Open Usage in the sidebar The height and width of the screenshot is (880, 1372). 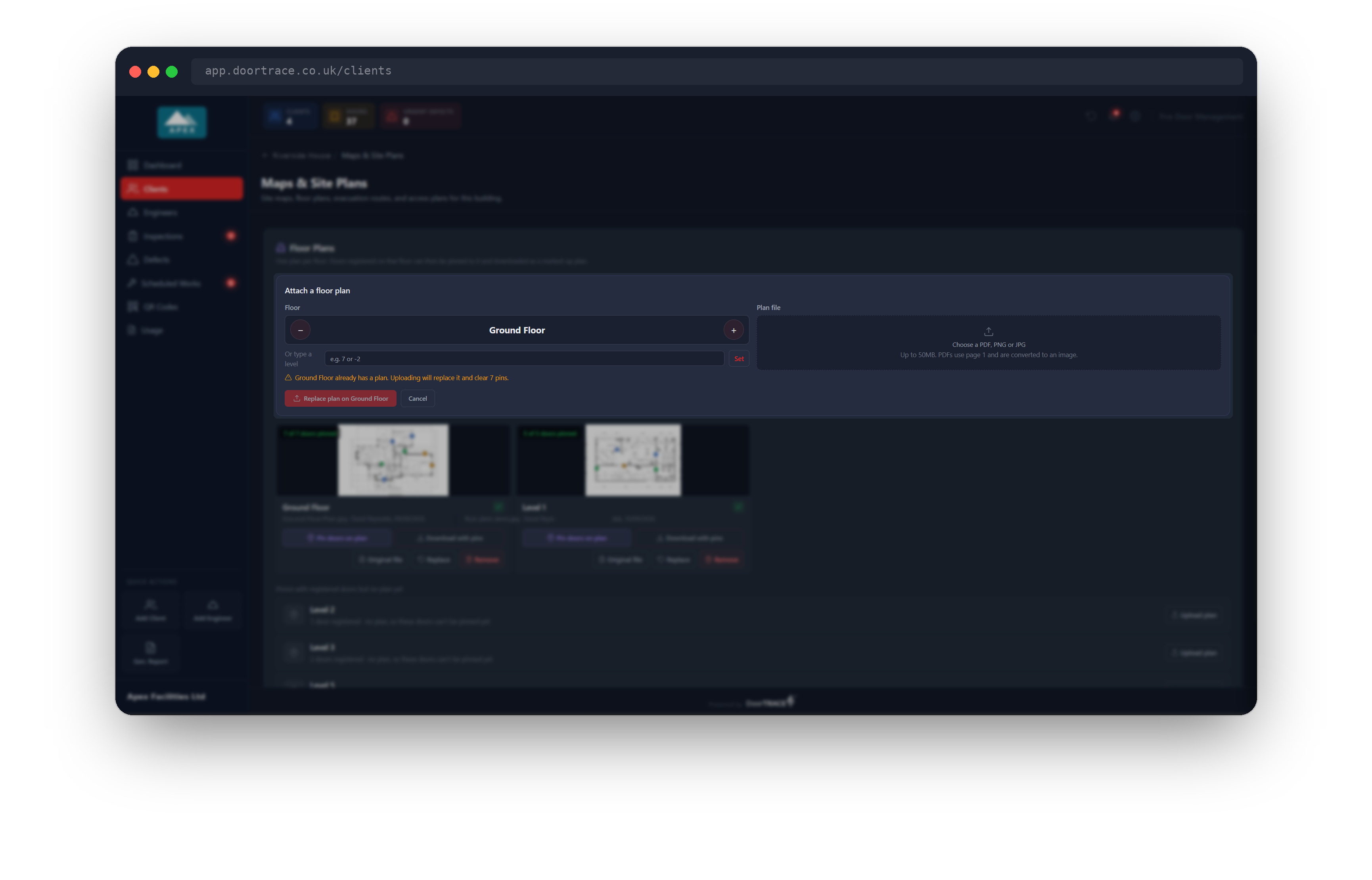point(182,330)
